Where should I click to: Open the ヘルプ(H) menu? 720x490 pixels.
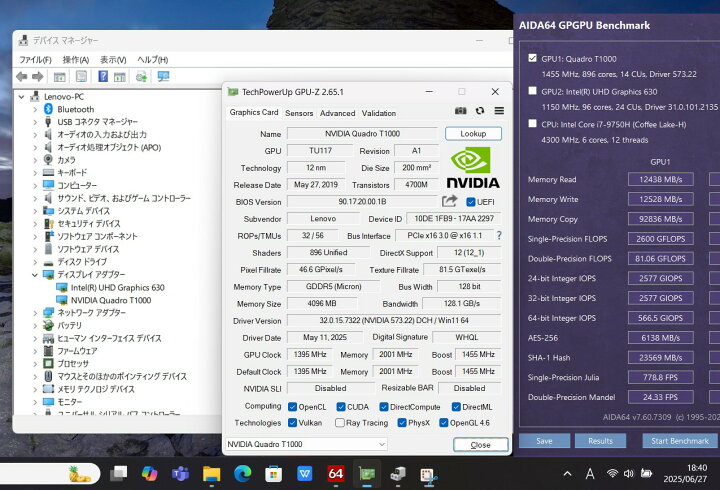click(152, 60)
